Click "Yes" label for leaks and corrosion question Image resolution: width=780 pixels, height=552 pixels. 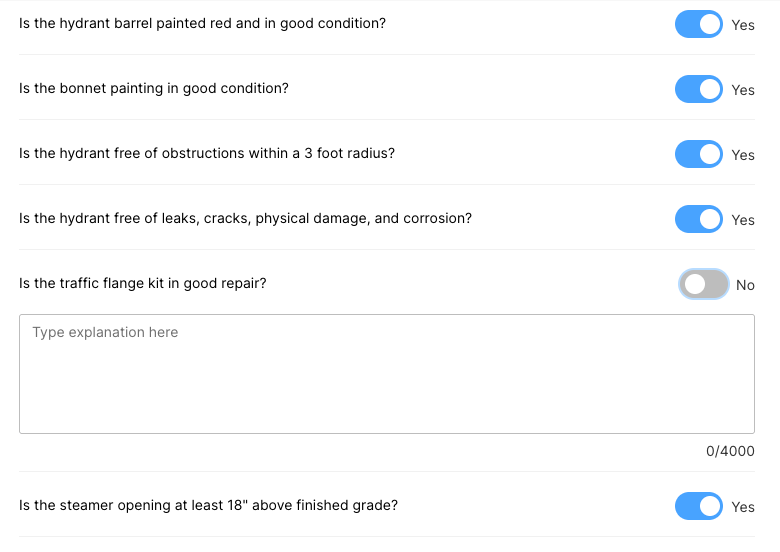click(x=743, y=220)
